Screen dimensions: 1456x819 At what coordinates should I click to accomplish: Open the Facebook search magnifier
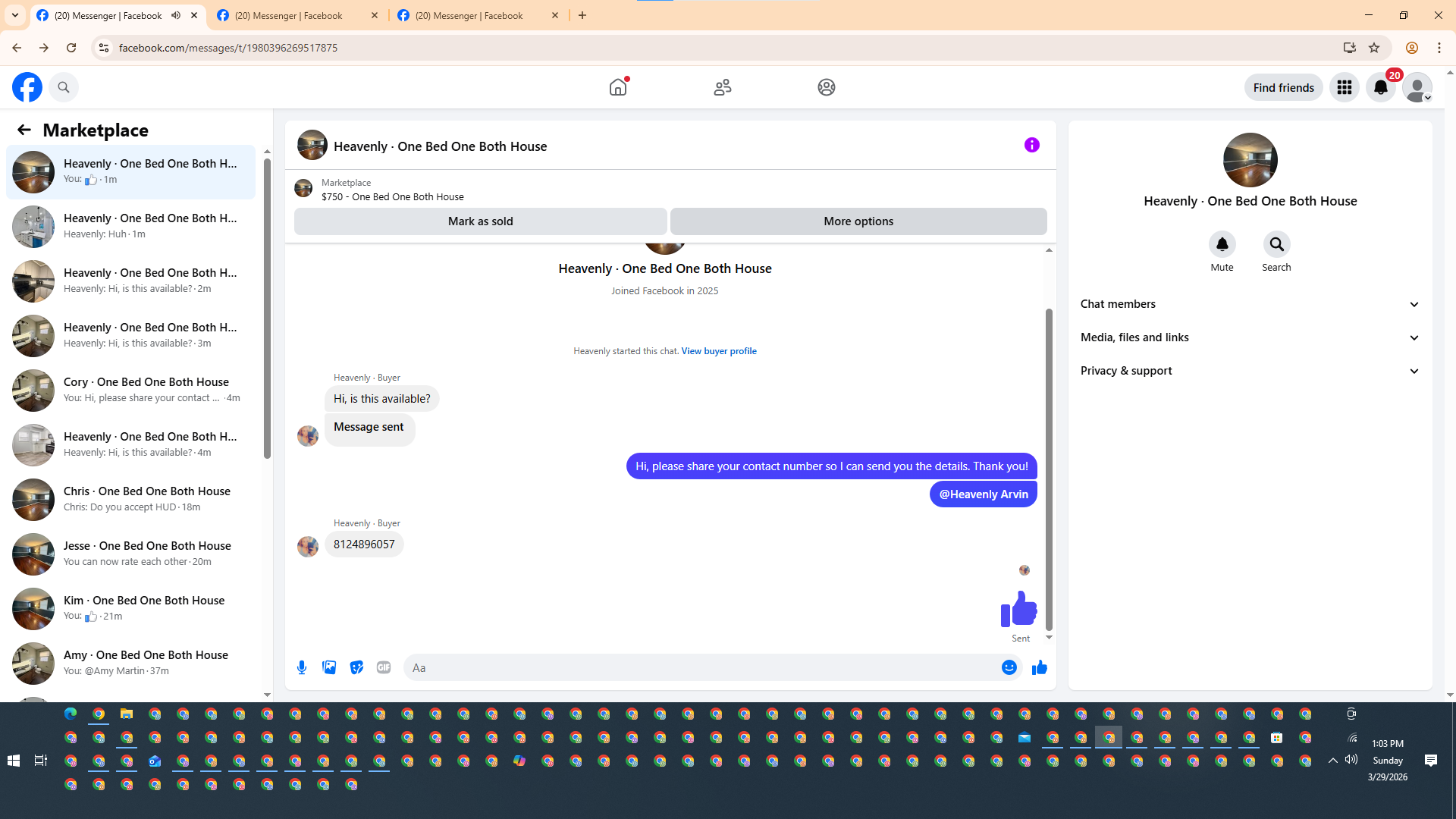[64, 87]
